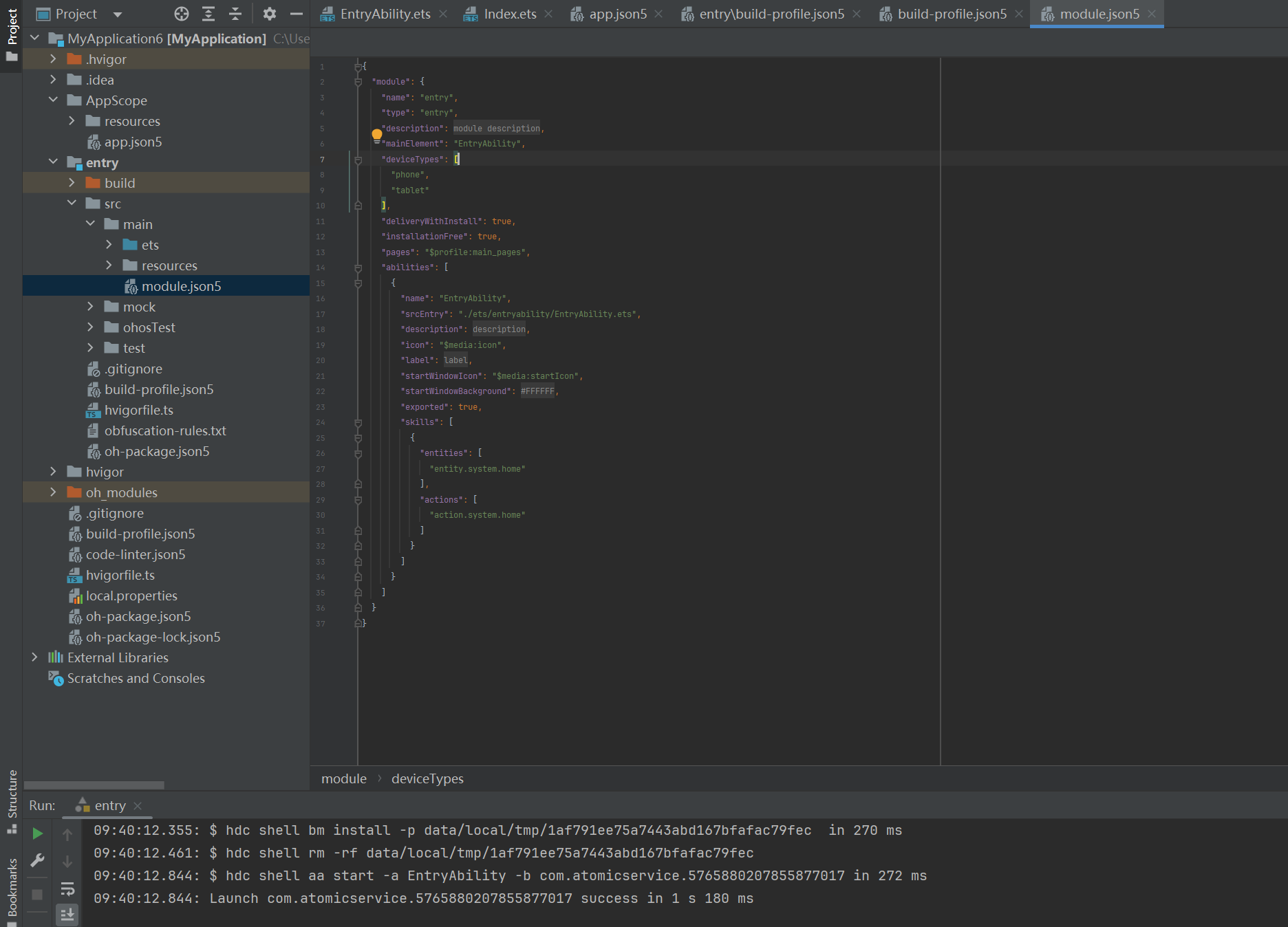1288x927 pixels.
Task: Click the Select Opened File locate icon
Action: tap(182, 14)
